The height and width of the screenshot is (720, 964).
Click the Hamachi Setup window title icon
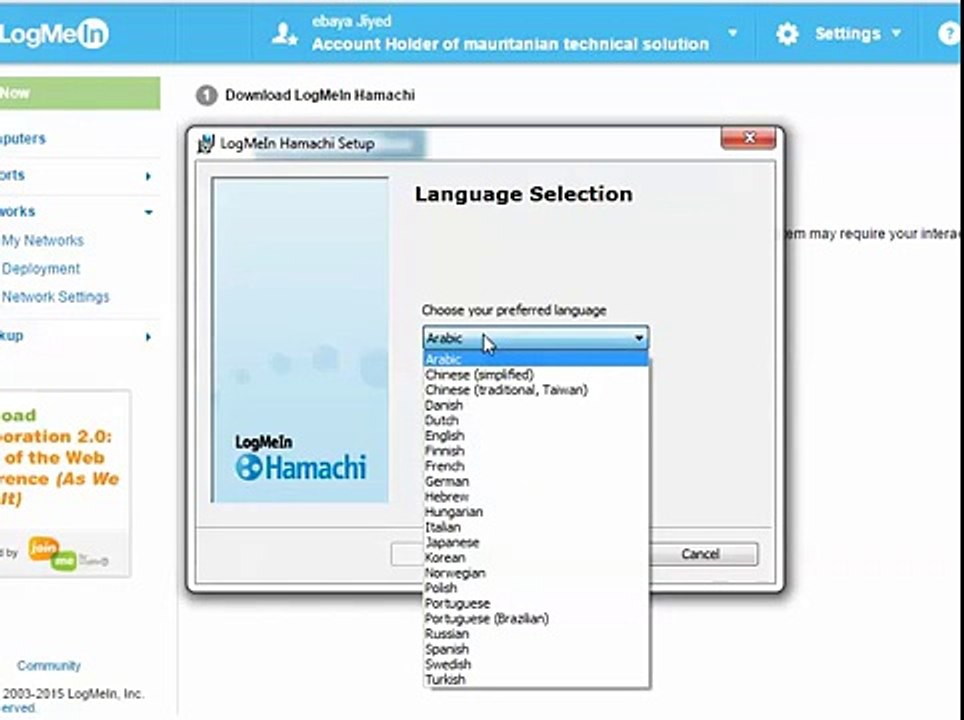(x=205, y=143)
